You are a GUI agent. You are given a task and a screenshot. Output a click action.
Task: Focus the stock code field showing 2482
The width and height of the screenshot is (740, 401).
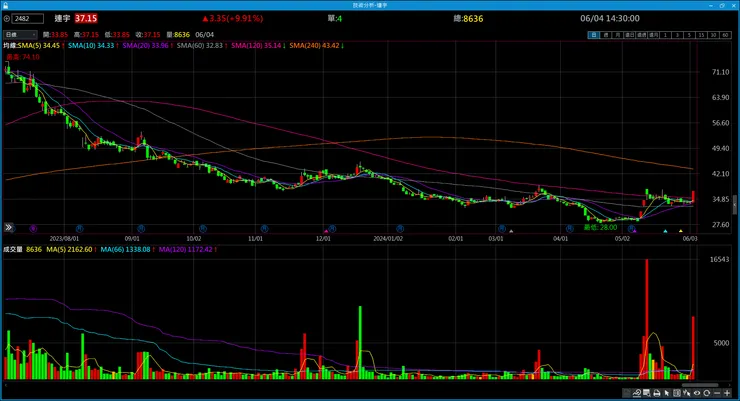click(x=28, y=19)
